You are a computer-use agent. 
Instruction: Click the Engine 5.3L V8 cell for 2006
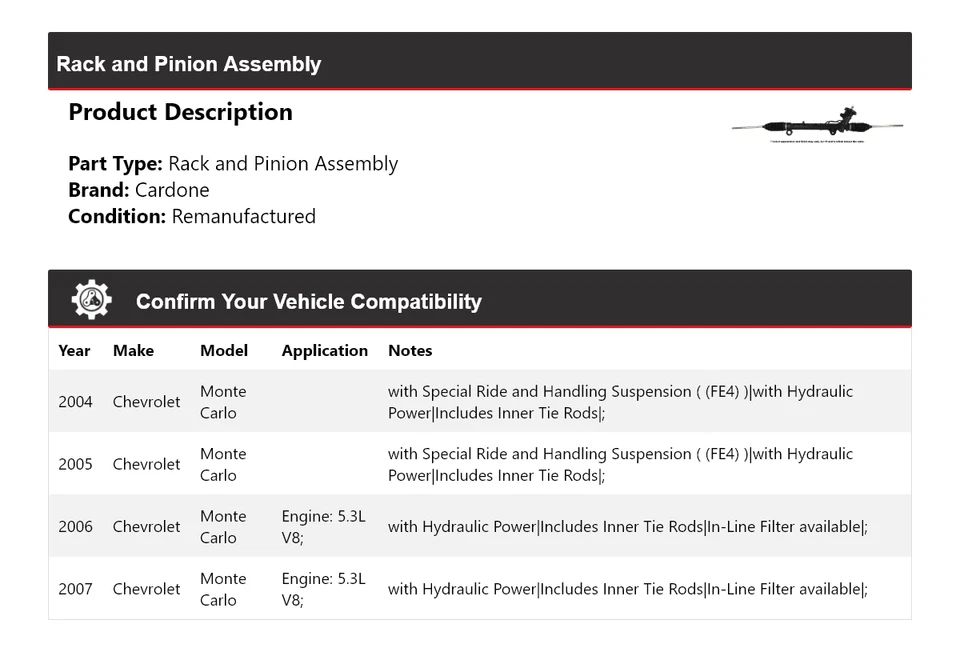click(323, 527)
